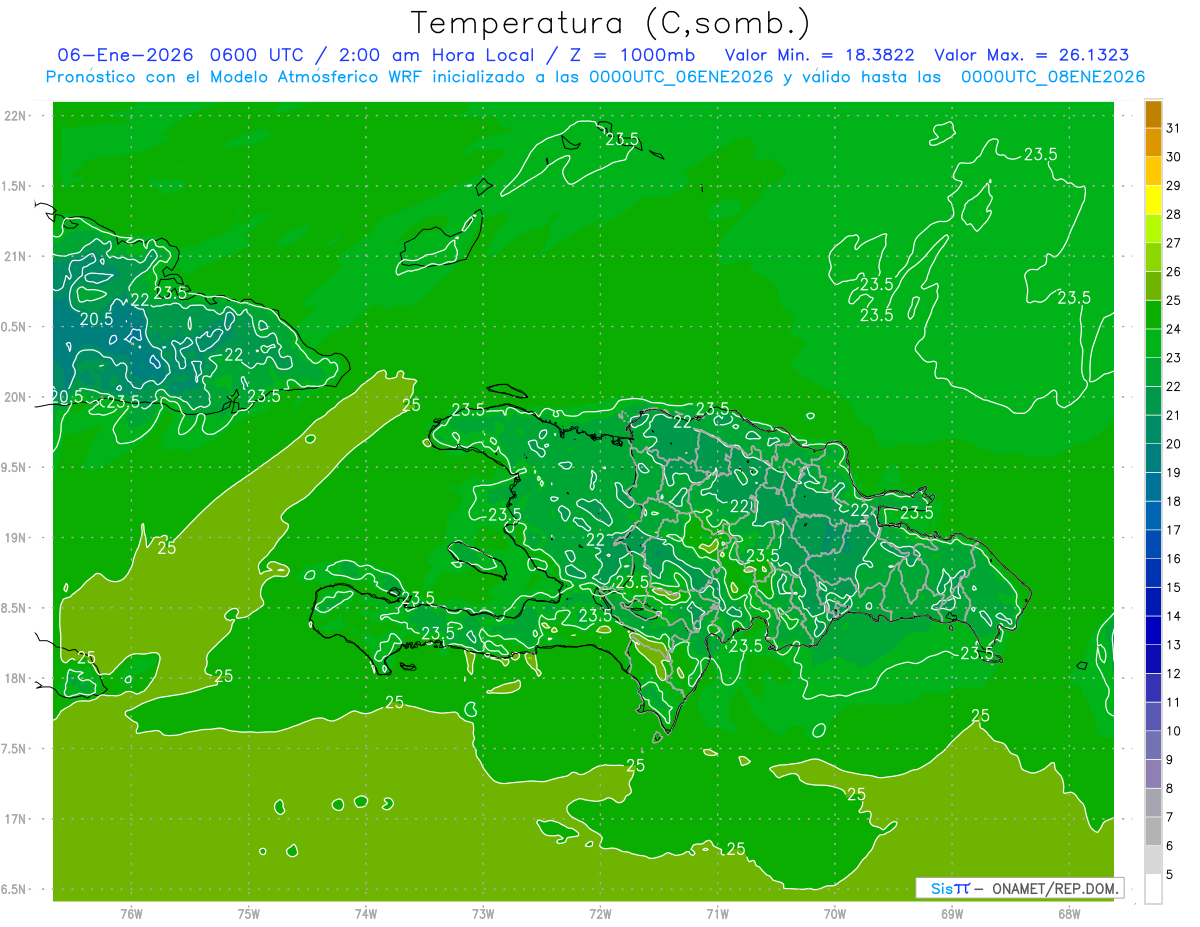The height and width of the screenshot is (927, 1200).
Task: Click the "ONAMET/REP.DOM." credit label
Action: 1055,888
